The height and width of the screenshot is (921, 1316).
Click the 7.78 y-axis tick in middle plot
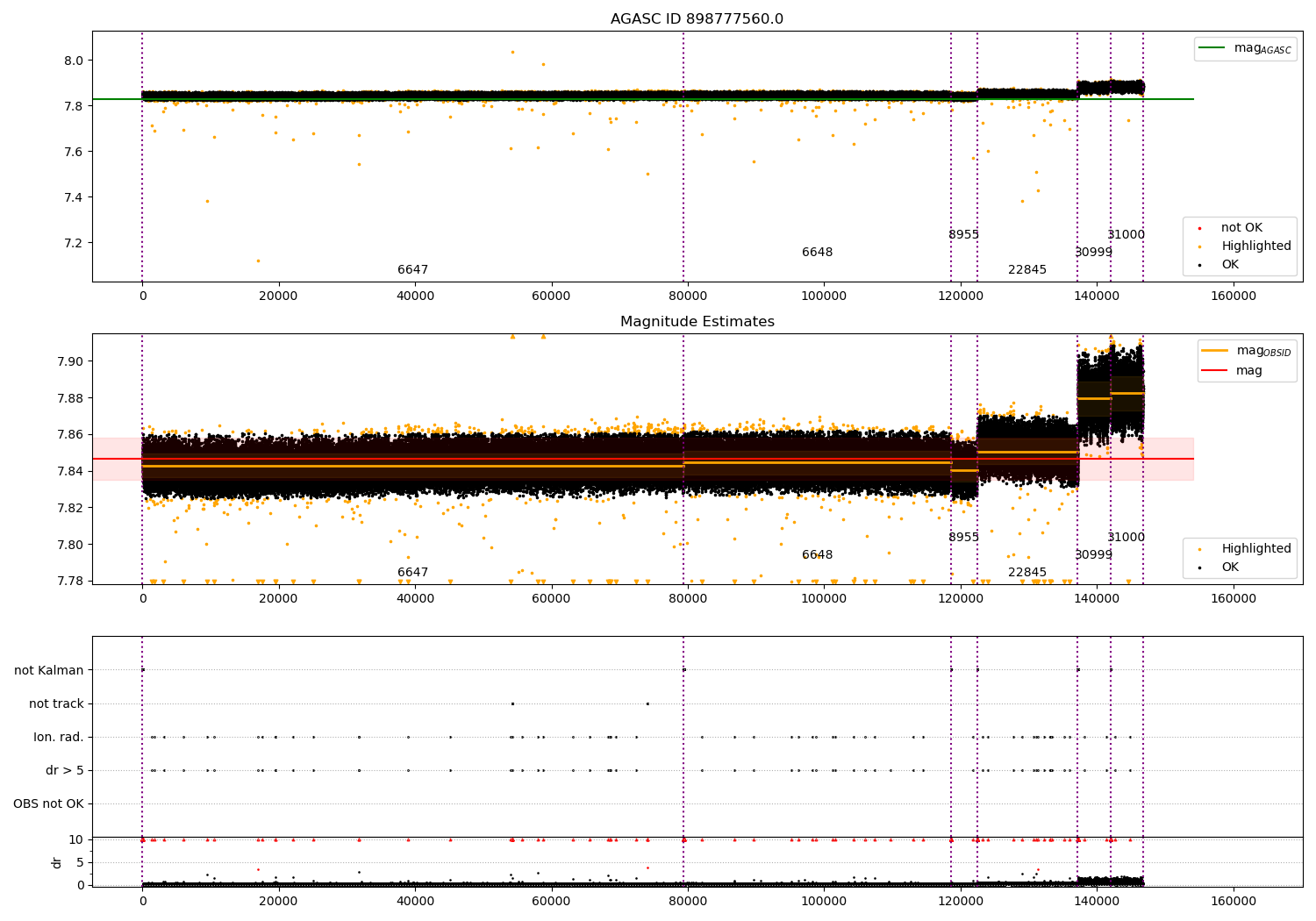tap(71, 582)
